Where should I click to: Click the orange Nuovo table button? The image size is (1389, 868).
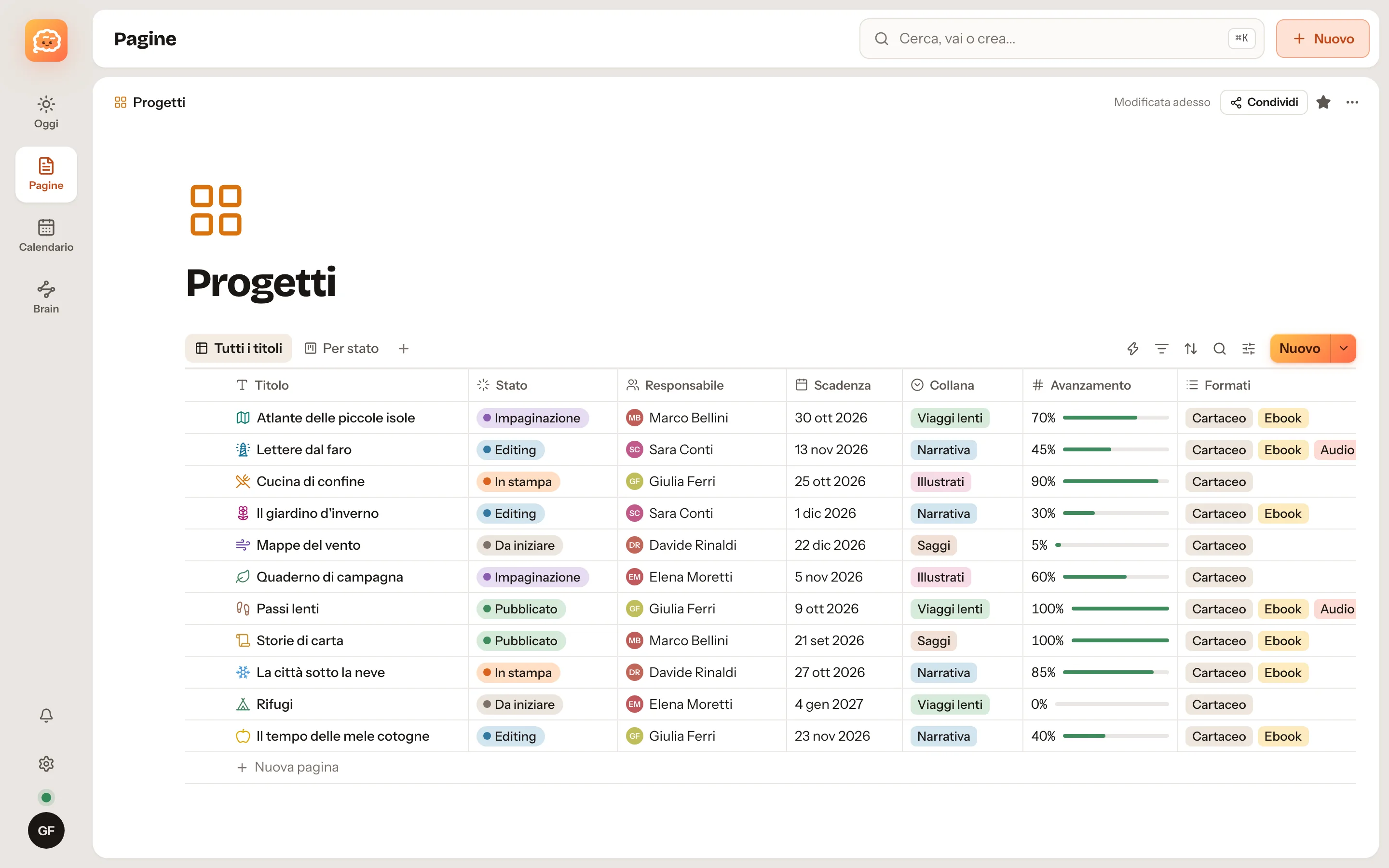(1299, 349)
